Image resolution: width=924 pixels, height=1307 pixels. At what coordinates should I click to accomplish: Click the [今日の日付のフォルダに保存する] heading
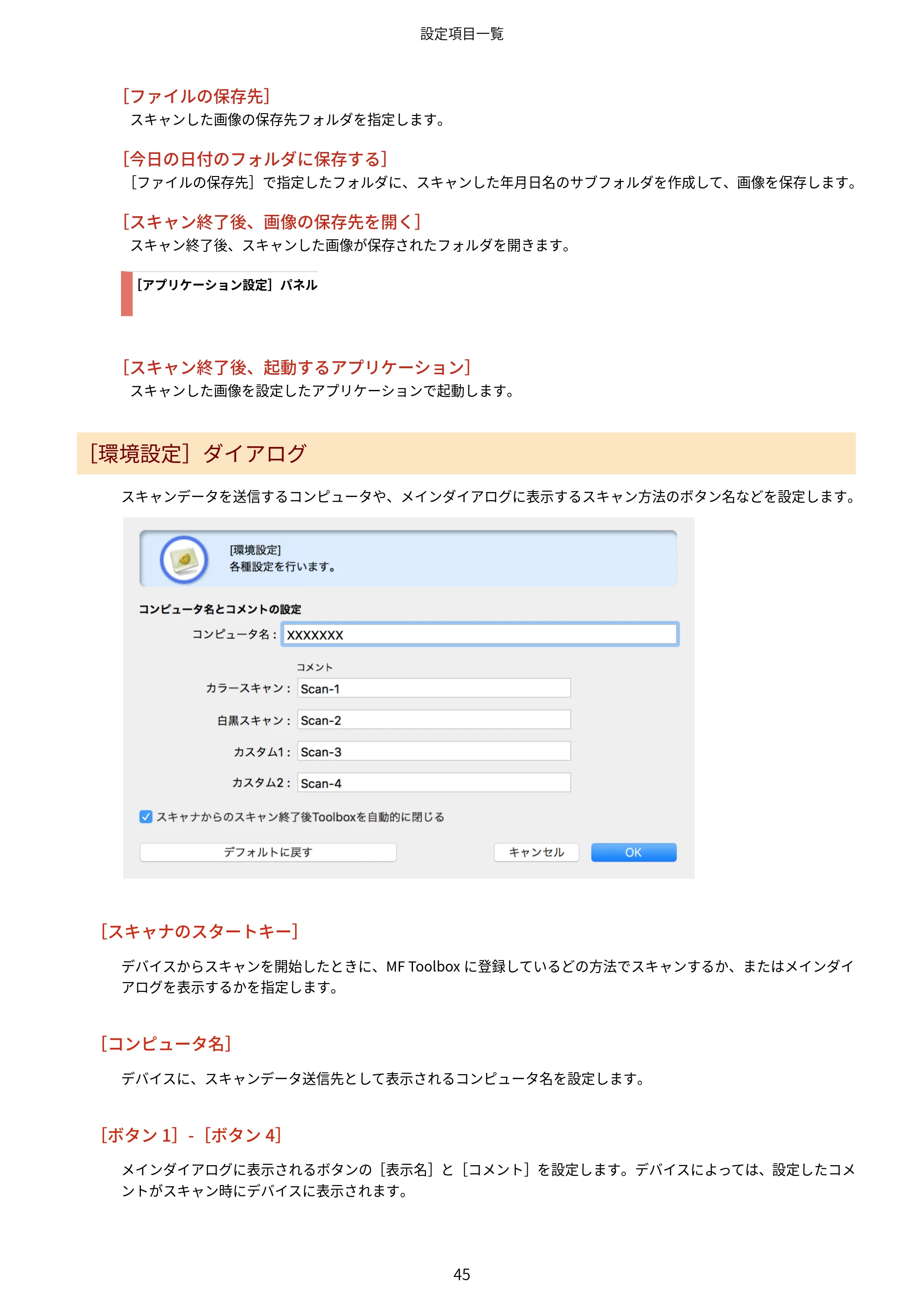click(x=255, y=159)
